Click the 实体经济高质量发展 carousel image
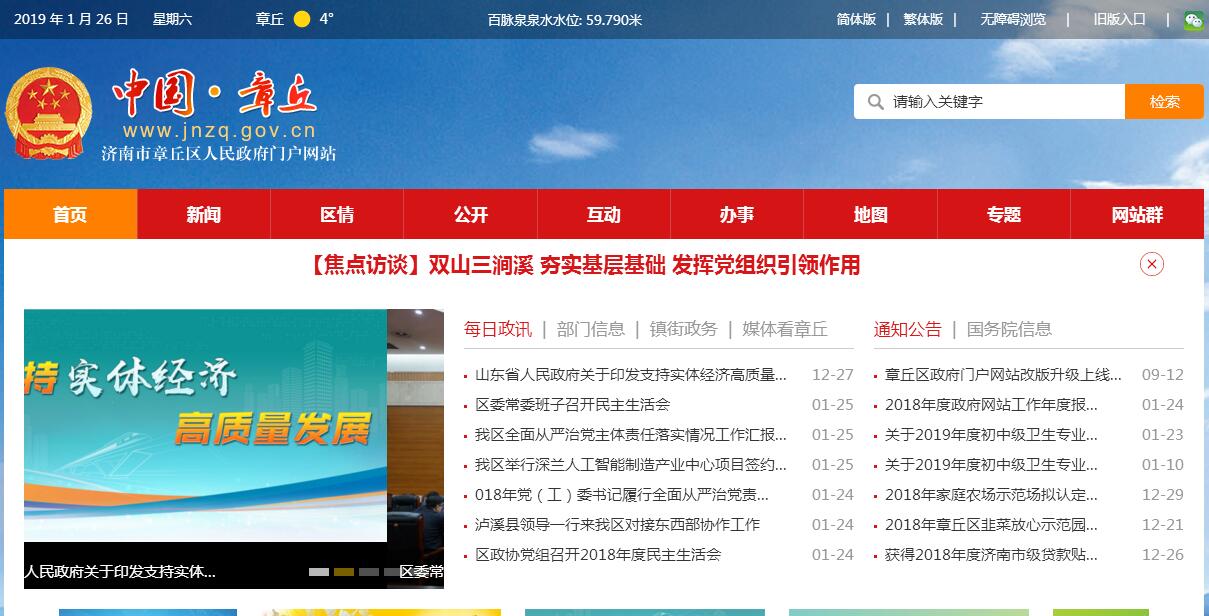The height and width of the screenshot is (616, 1209). 205,425
